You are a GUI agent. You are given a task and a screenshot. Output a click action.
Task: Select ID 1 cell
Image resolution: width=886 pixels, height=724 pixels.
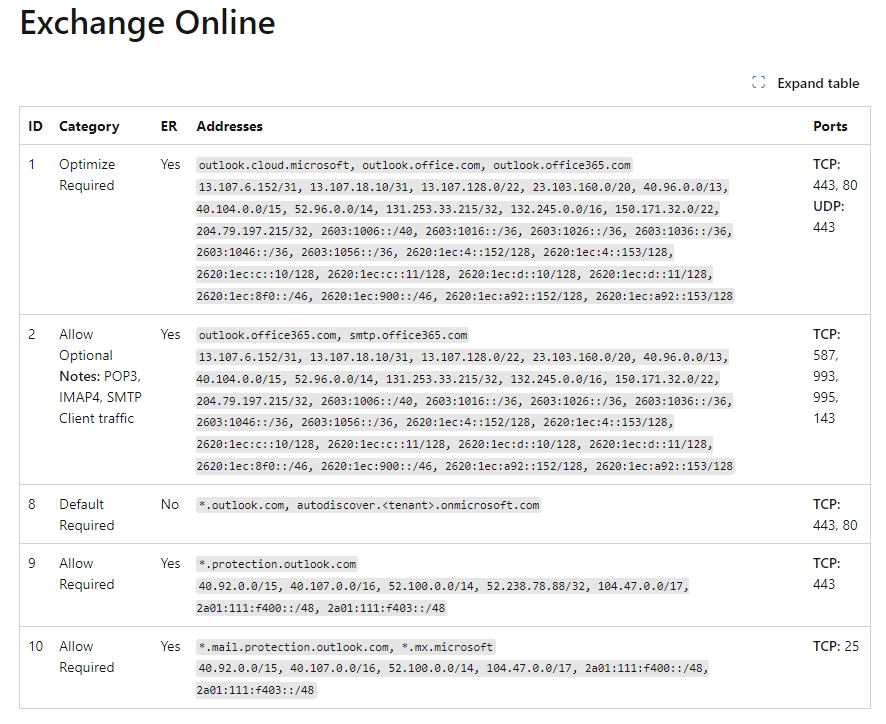pyautogui.click(x=32, y=164)
